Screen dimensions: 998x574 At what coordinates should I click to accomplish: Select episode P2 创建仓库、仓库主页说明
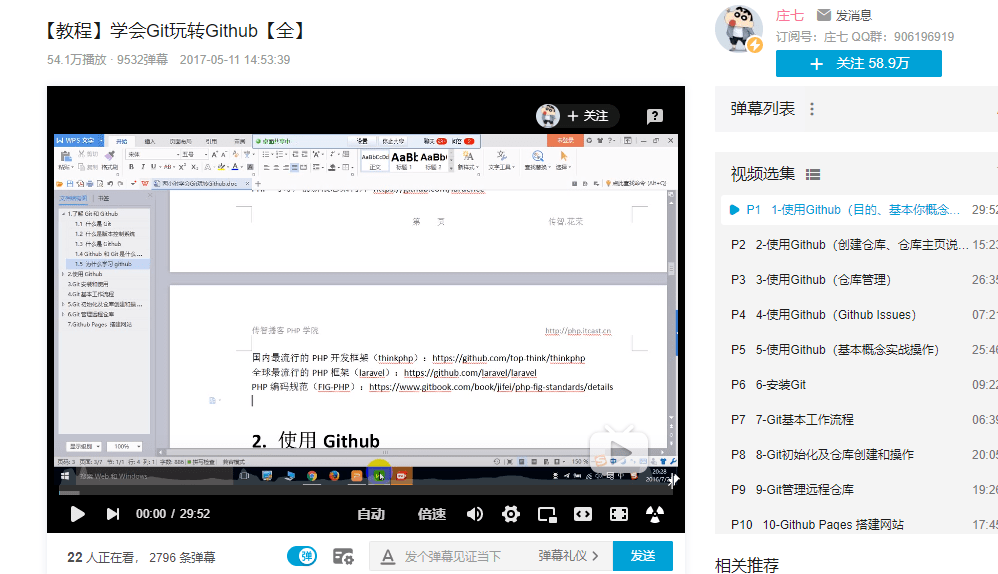click(859, 245)
